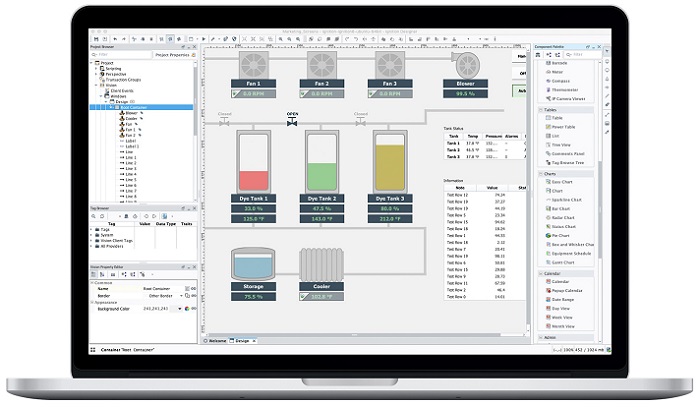Switch to the Welcome tab
The width and height of the screenshot is (700, 407).
pyautogui.click(x=217, y=341)
